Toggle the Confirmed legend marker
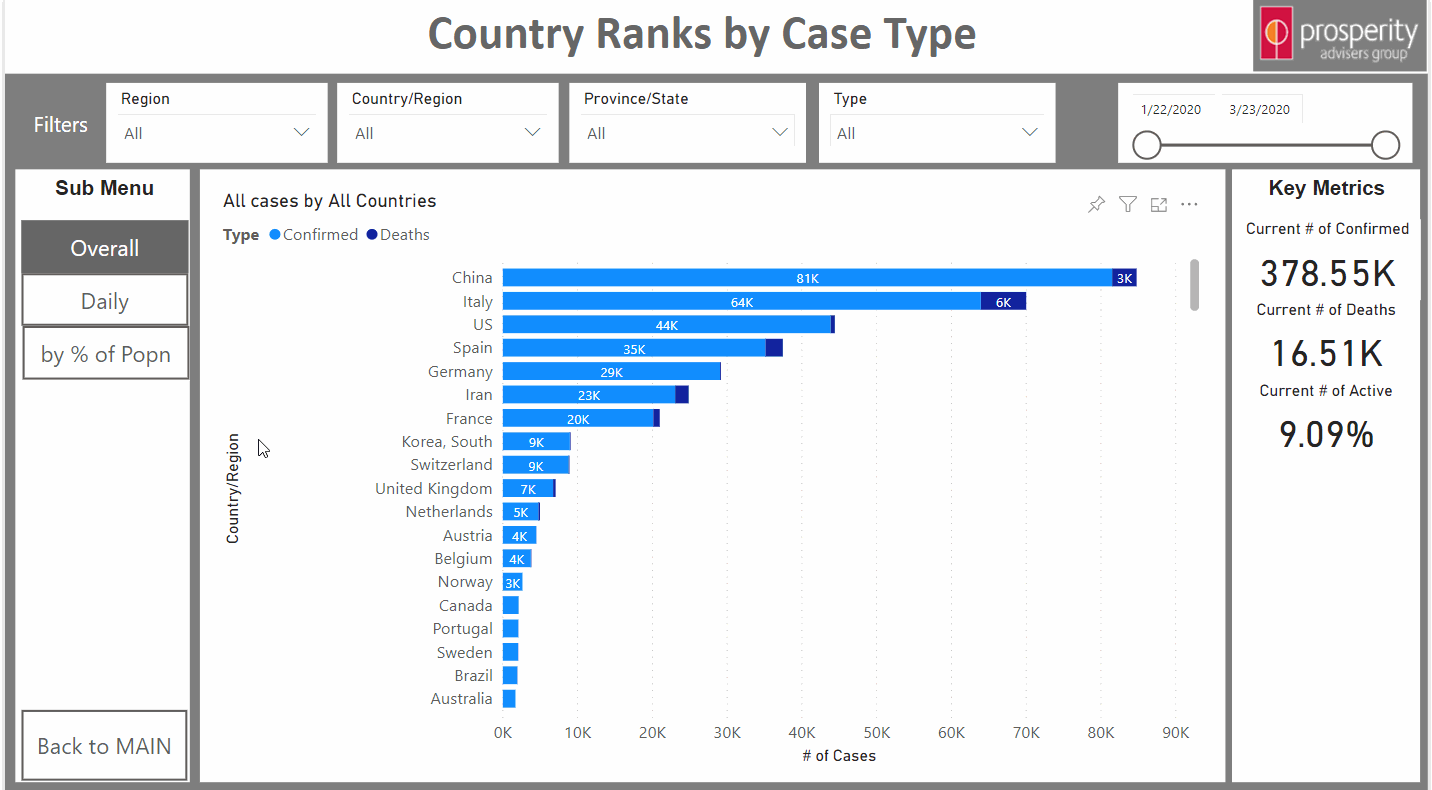This screenshot has width=1432, height=790. [275, 235]
